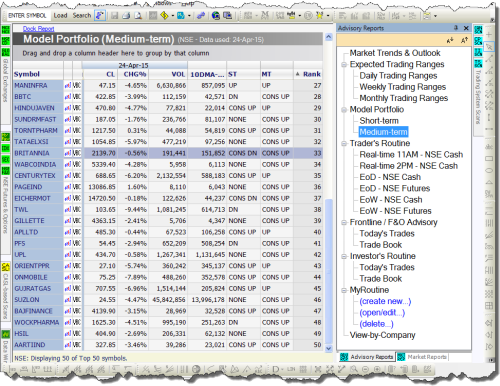The width and height of the screenshot is (500, 386).
Task: Click the yellow CASL-based Scans sidebar icon
Action: [x=6, y=267]
